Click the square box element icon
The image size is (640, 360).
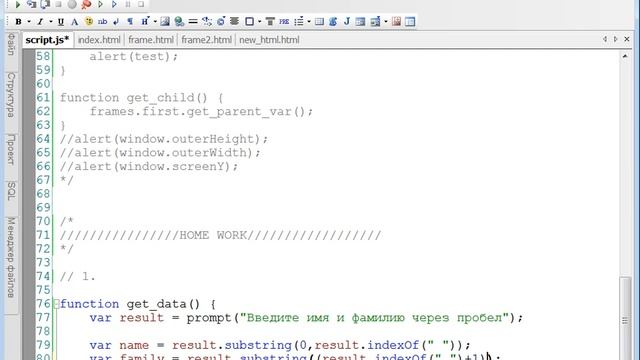coord(249,22)
